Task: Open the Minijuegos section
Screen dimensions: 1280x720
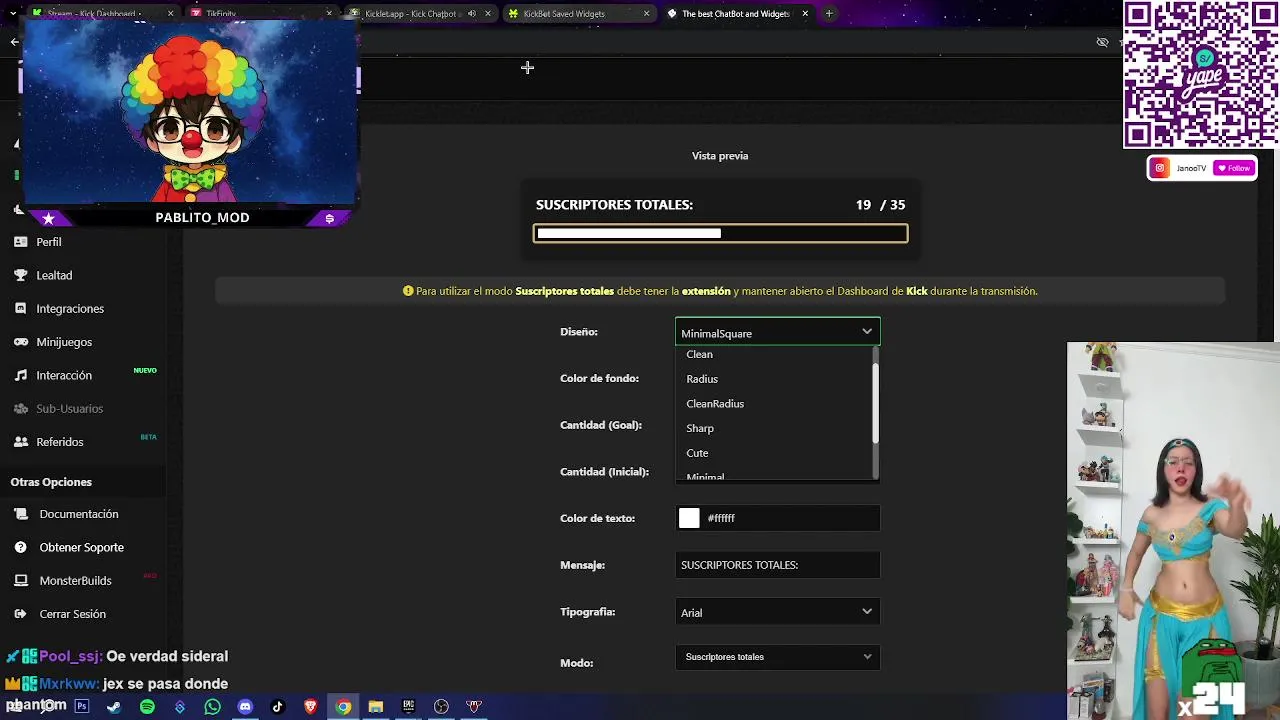Action: pyautogui.click(x=64, y=342)
